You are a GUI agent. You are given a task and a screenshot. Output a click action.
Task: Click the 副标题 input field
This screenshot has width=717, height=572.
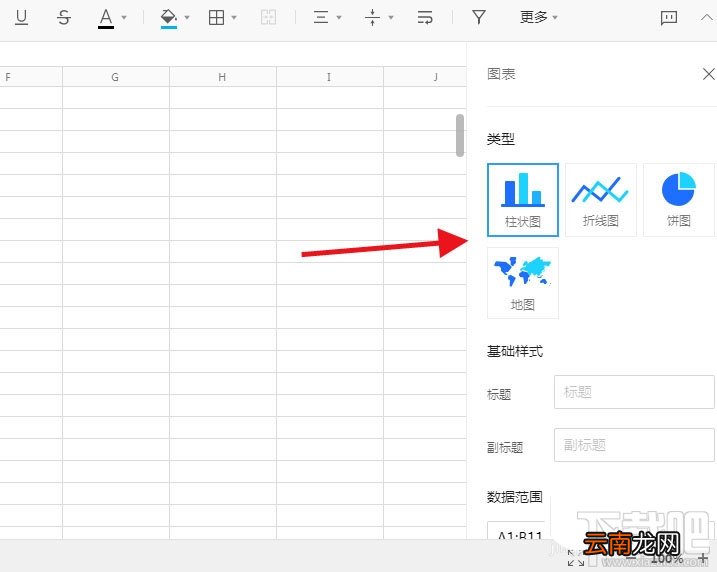(634, 445)
